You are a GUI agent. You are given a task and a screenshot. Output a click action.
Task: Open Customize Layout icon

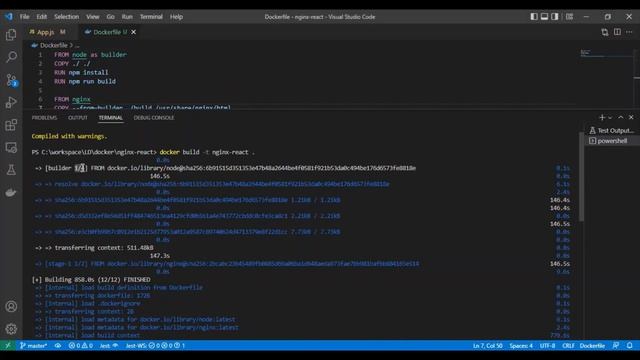point(569,17)
